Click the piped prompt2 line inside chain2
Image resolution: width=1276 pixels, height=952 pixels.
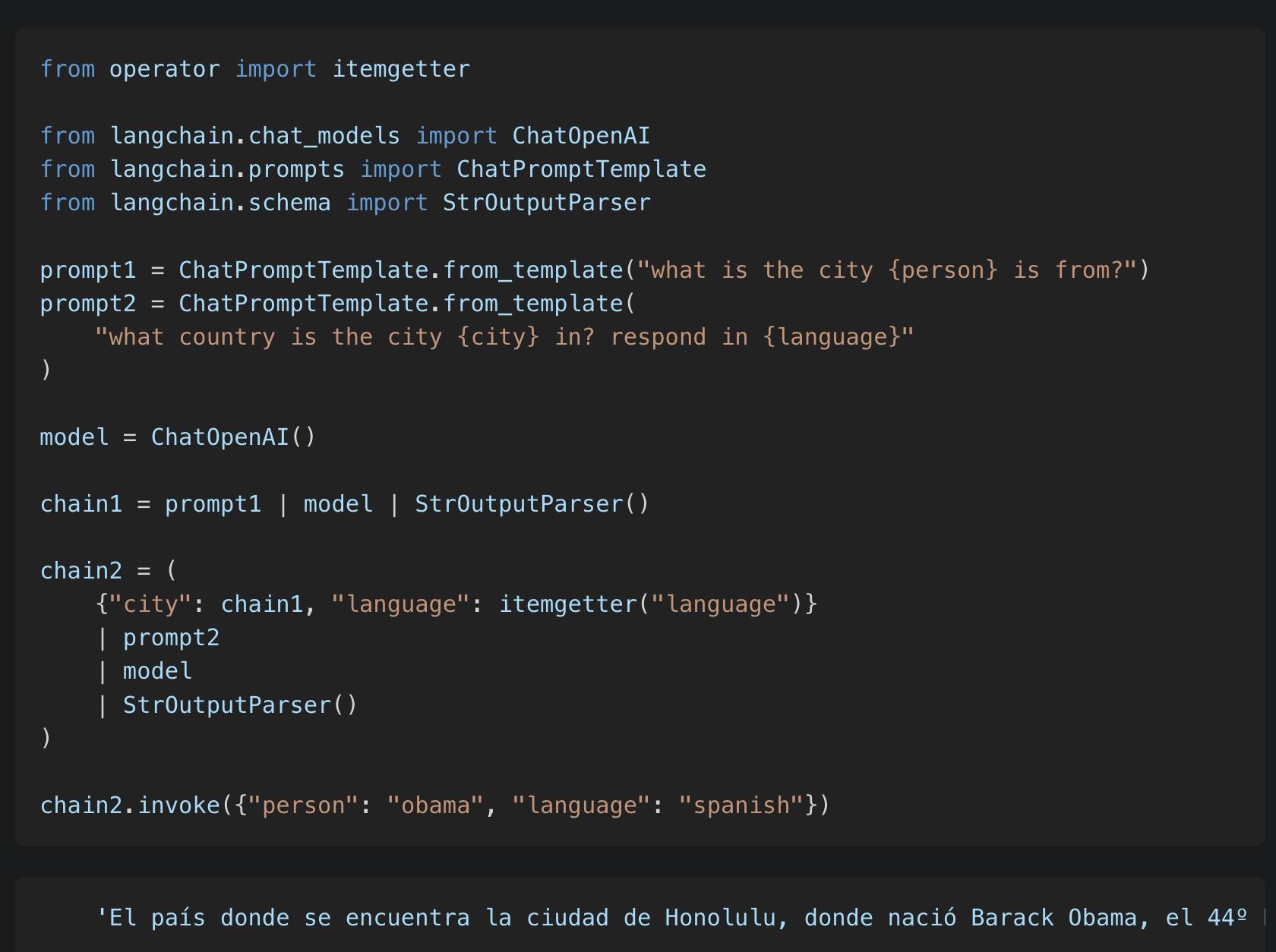[171, 638]
